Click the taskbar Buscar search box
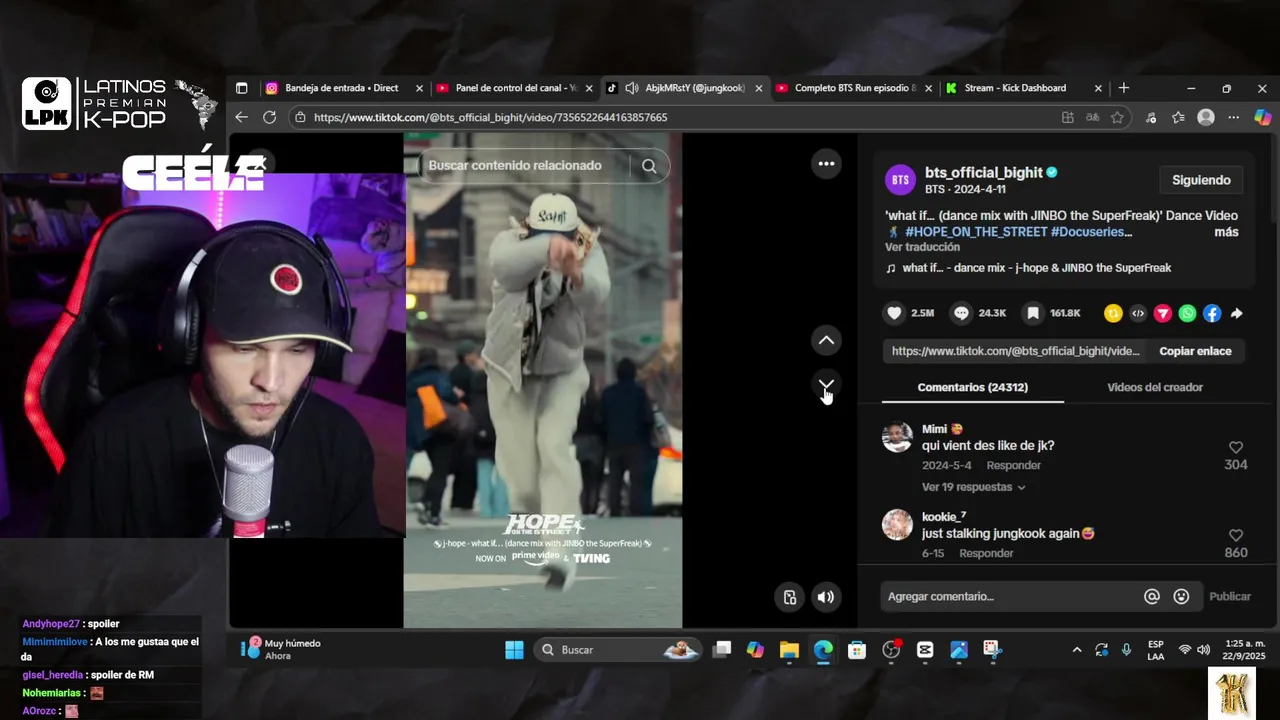Screen dimensions: 1280x720 [x=617, y=650]
